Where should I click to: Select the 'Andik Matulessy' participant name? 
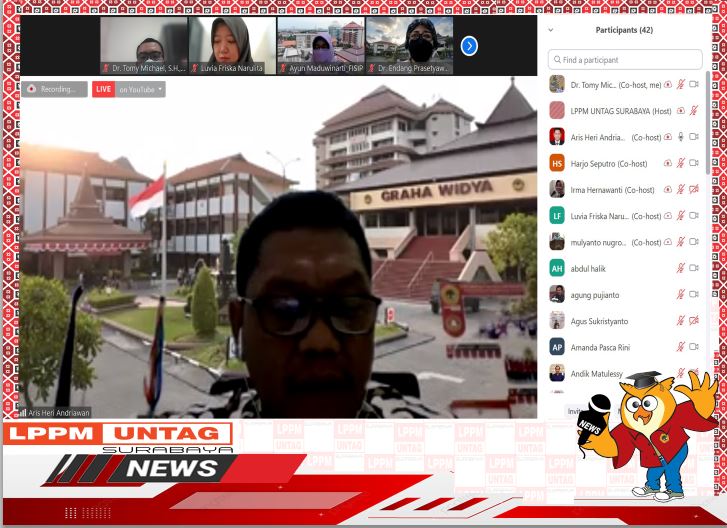(597, 374)
